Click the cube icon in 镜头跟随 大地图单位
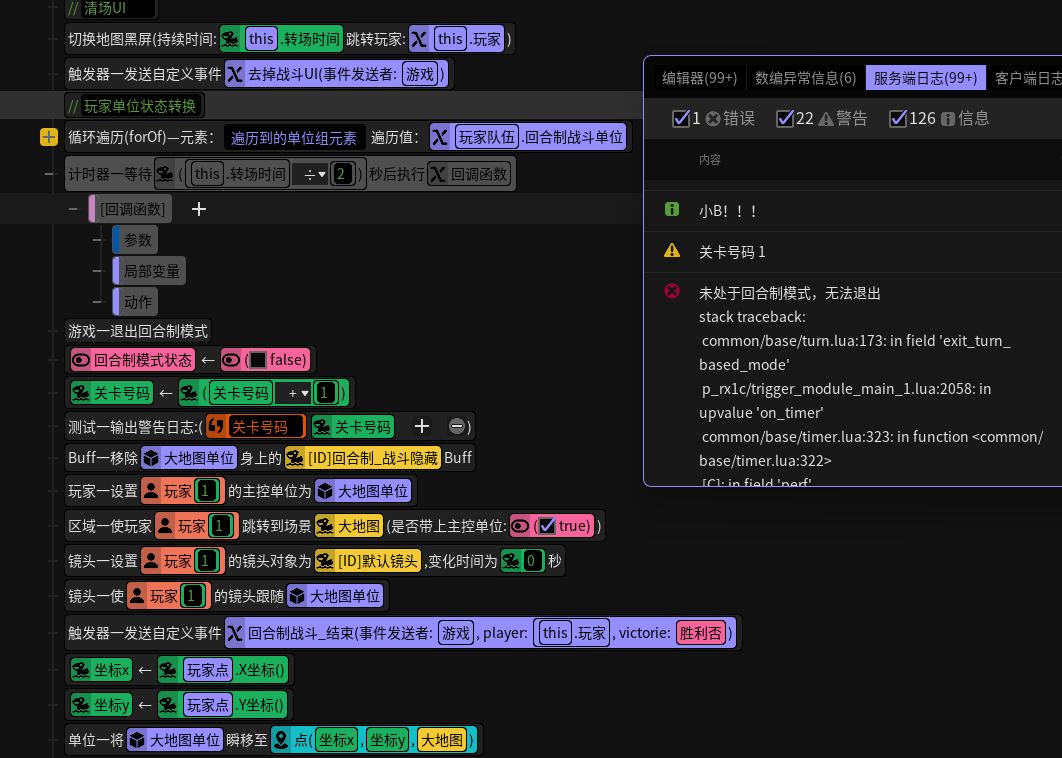This screenshot has width=1062, height=758. coord(297,596)
